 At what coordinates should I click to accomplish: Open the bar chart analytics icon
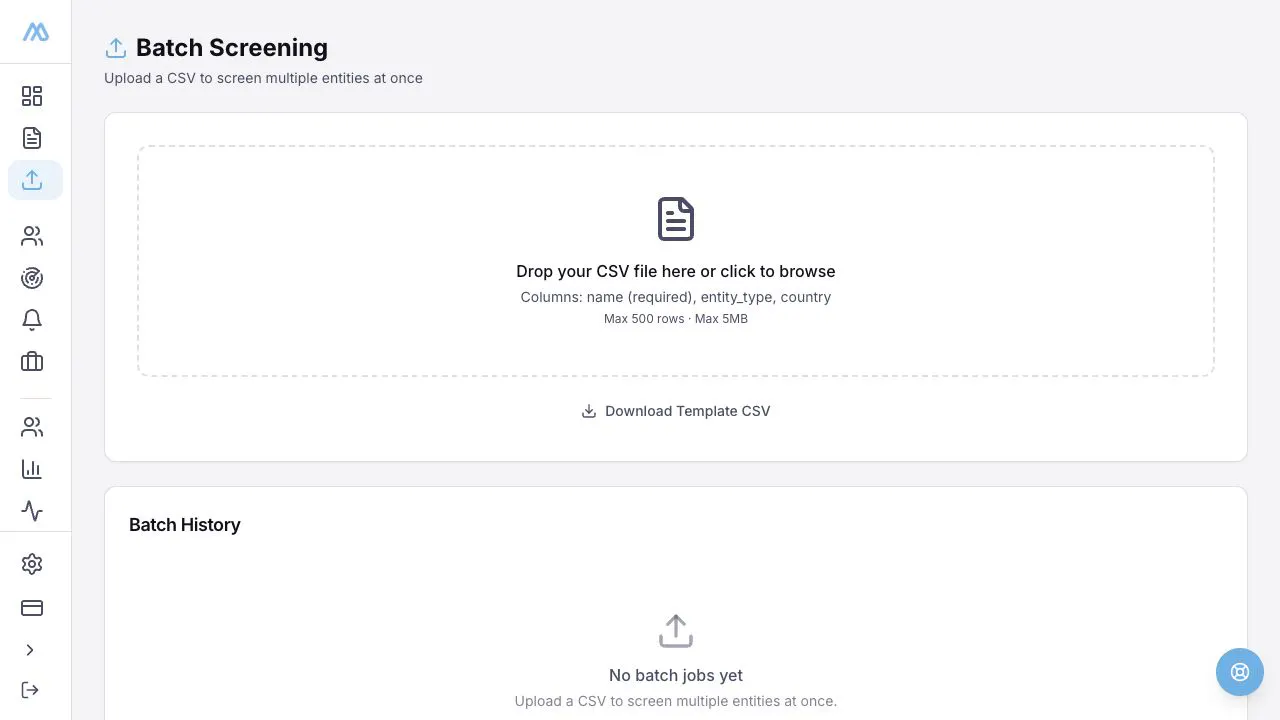point(32,469)
